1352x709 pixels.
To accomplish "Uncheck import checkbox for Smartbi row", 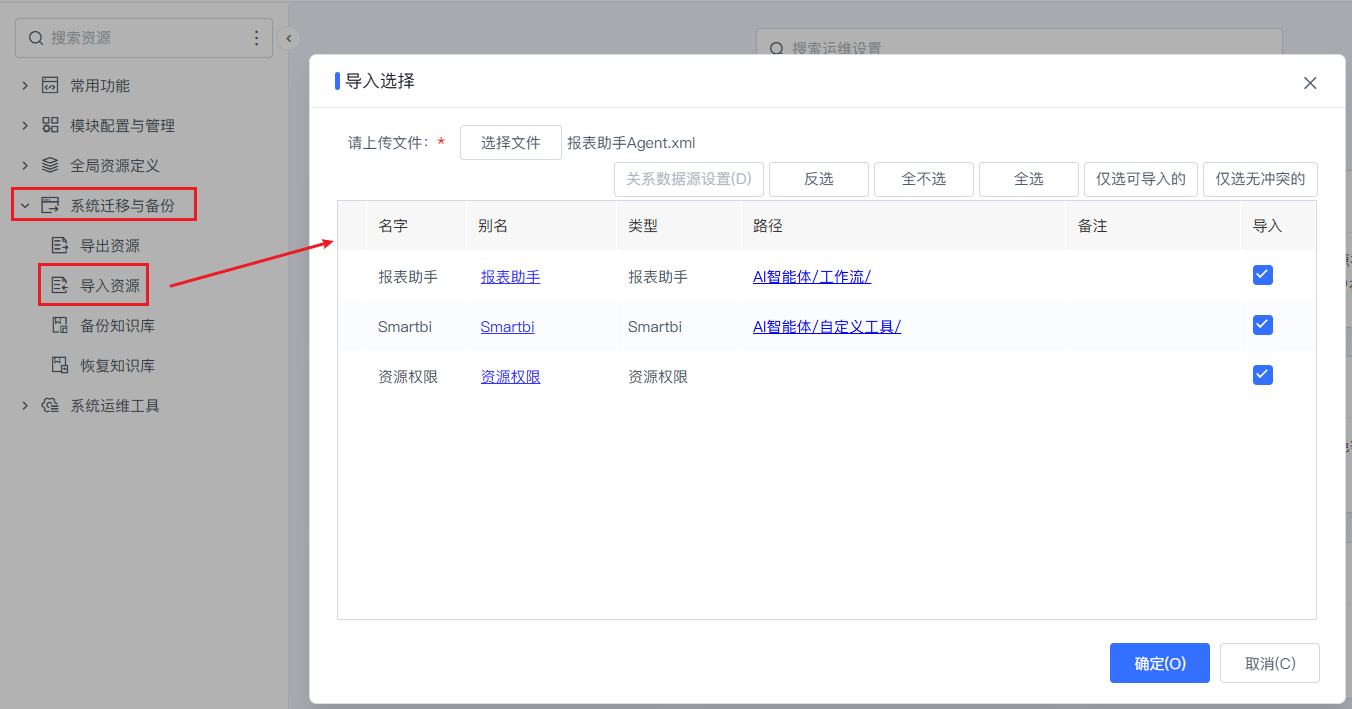I will [x=1263, y=325].
